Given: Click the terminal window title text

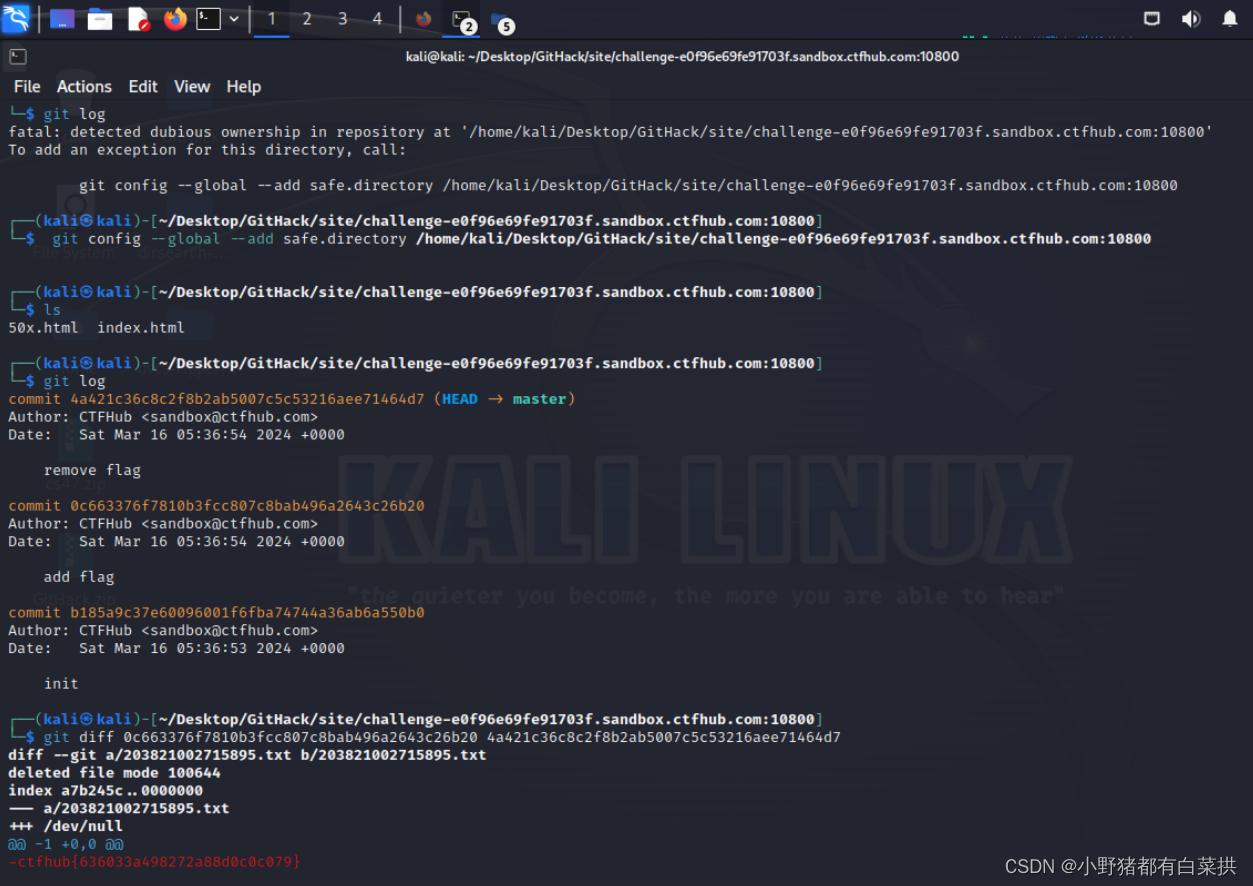Looking at the screenshot, I should coord(682,57).
